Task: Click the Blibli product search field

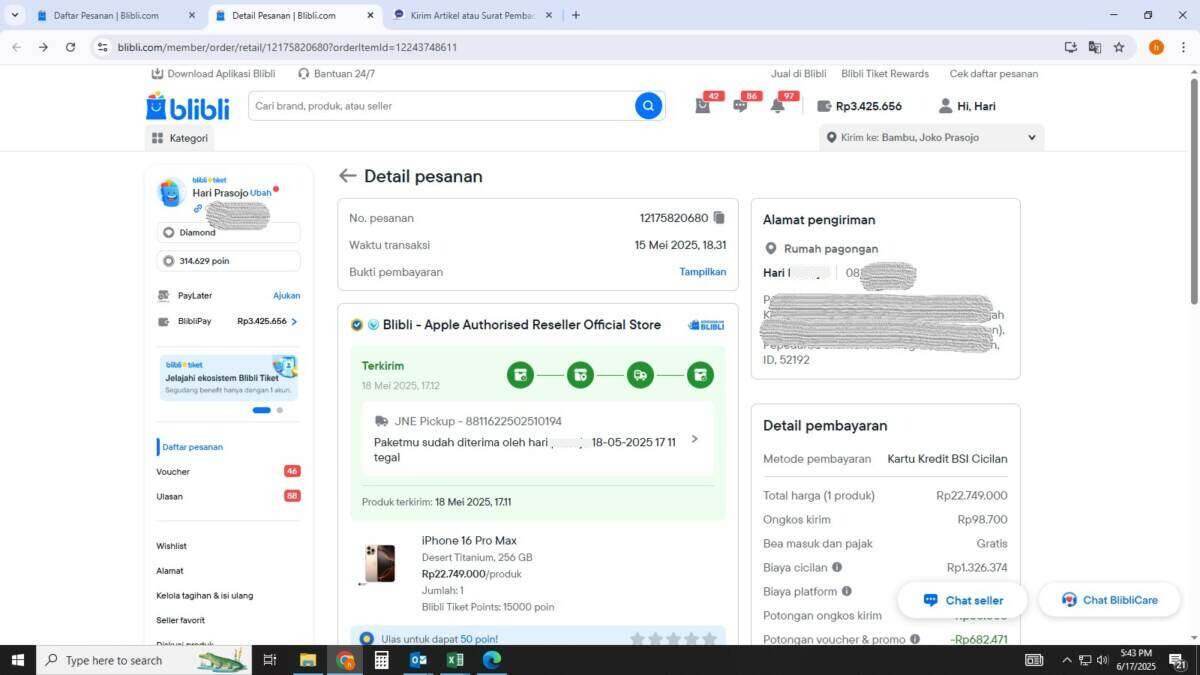Action: (442, 106)
